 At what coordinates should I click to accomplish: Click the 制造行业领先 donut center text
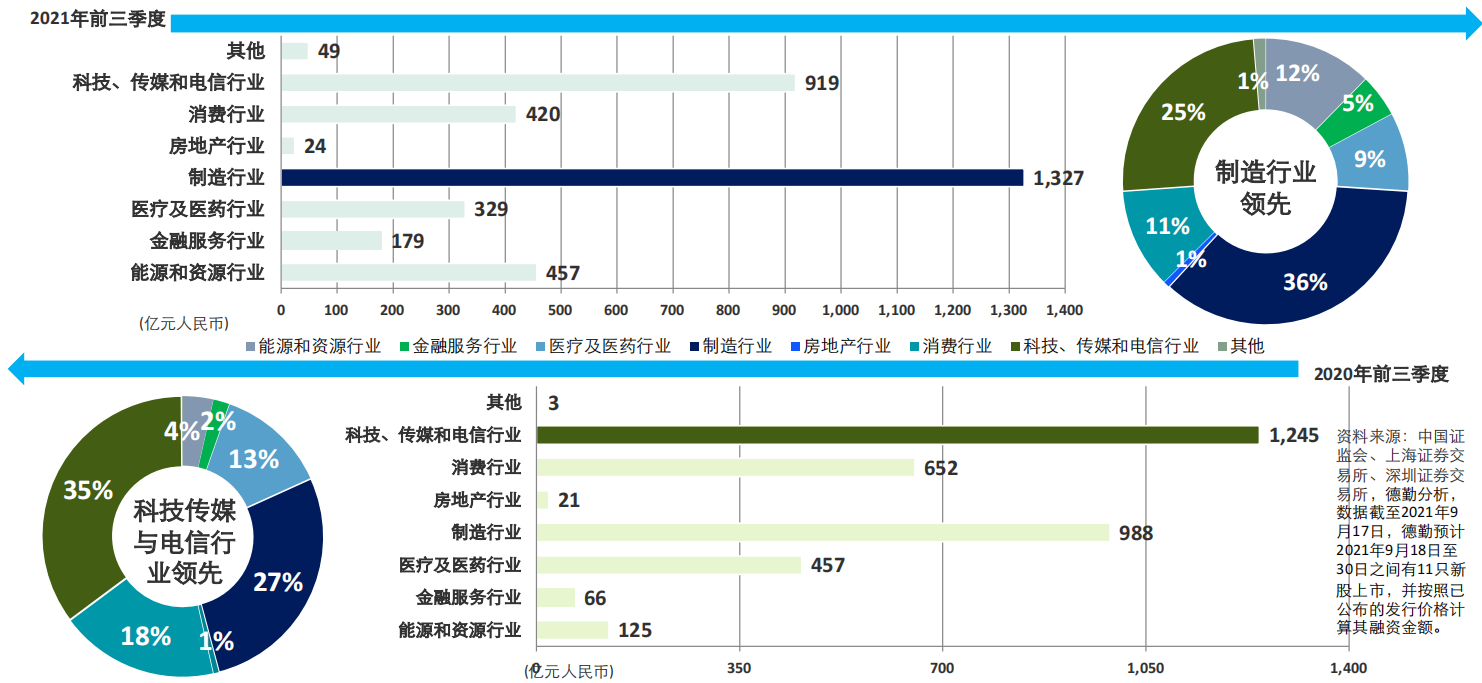1266,187
